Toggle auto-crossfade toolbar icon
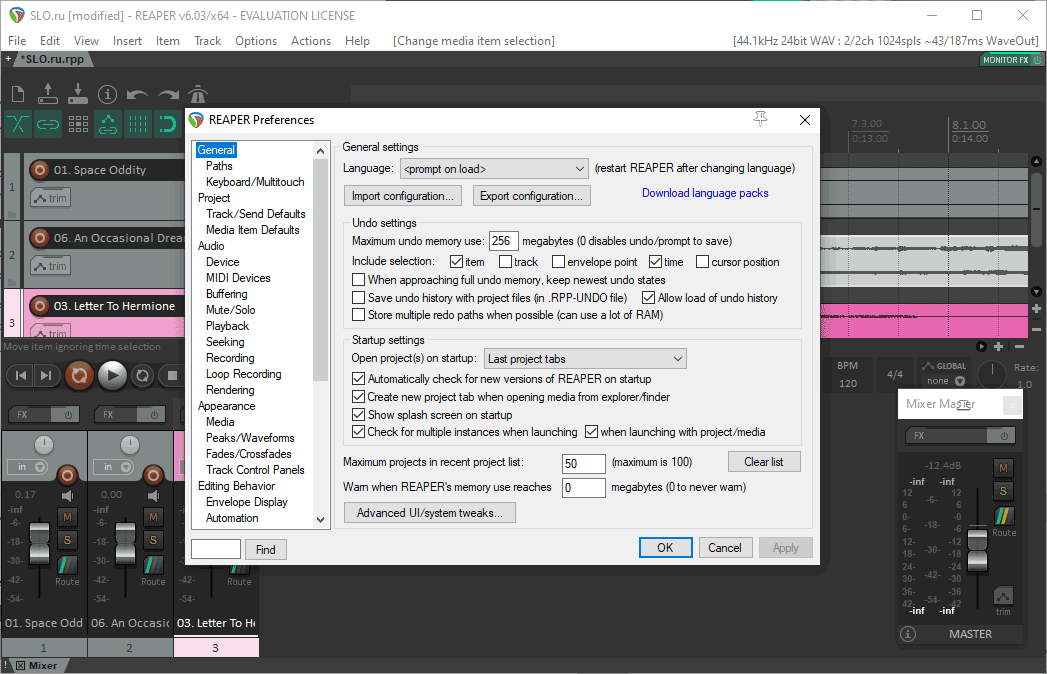This screenshot has height=674, width=1047. tap(18, 124)
